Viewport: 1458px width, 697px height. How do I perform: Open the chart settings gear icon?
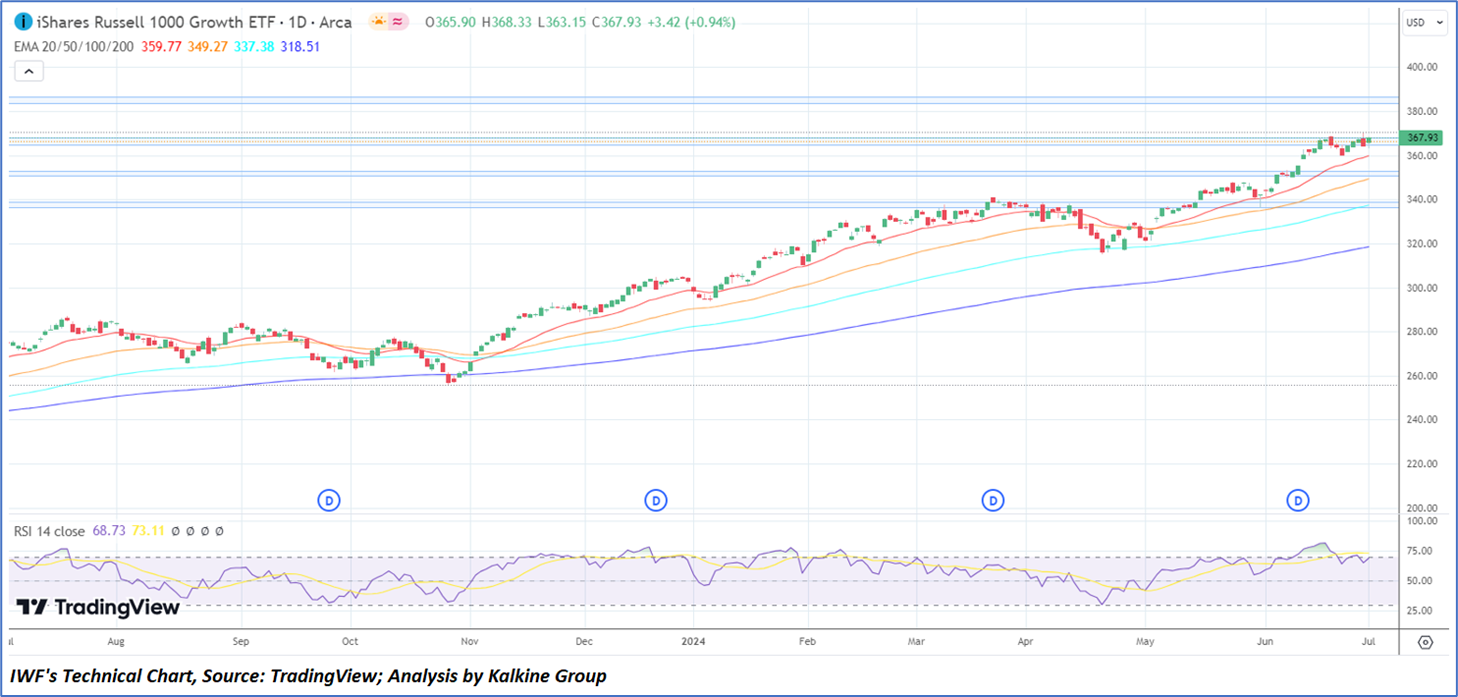tap(1426, 642)
